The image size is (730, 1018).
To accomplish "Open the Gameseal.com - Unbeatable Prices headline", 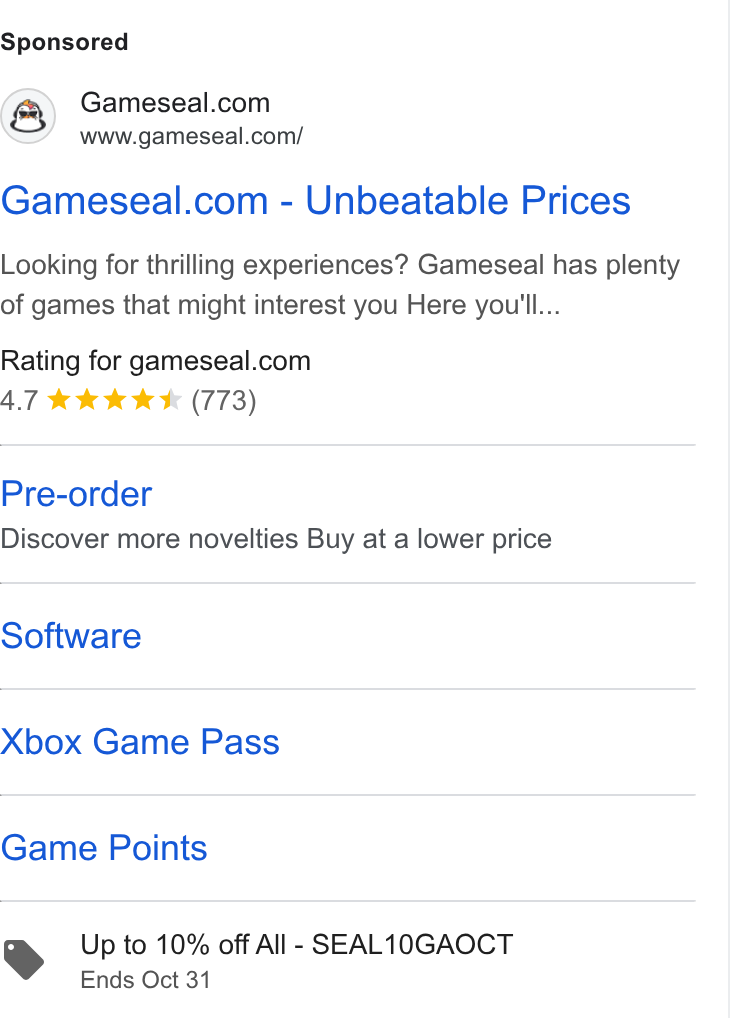I will [x=316, y=200].
